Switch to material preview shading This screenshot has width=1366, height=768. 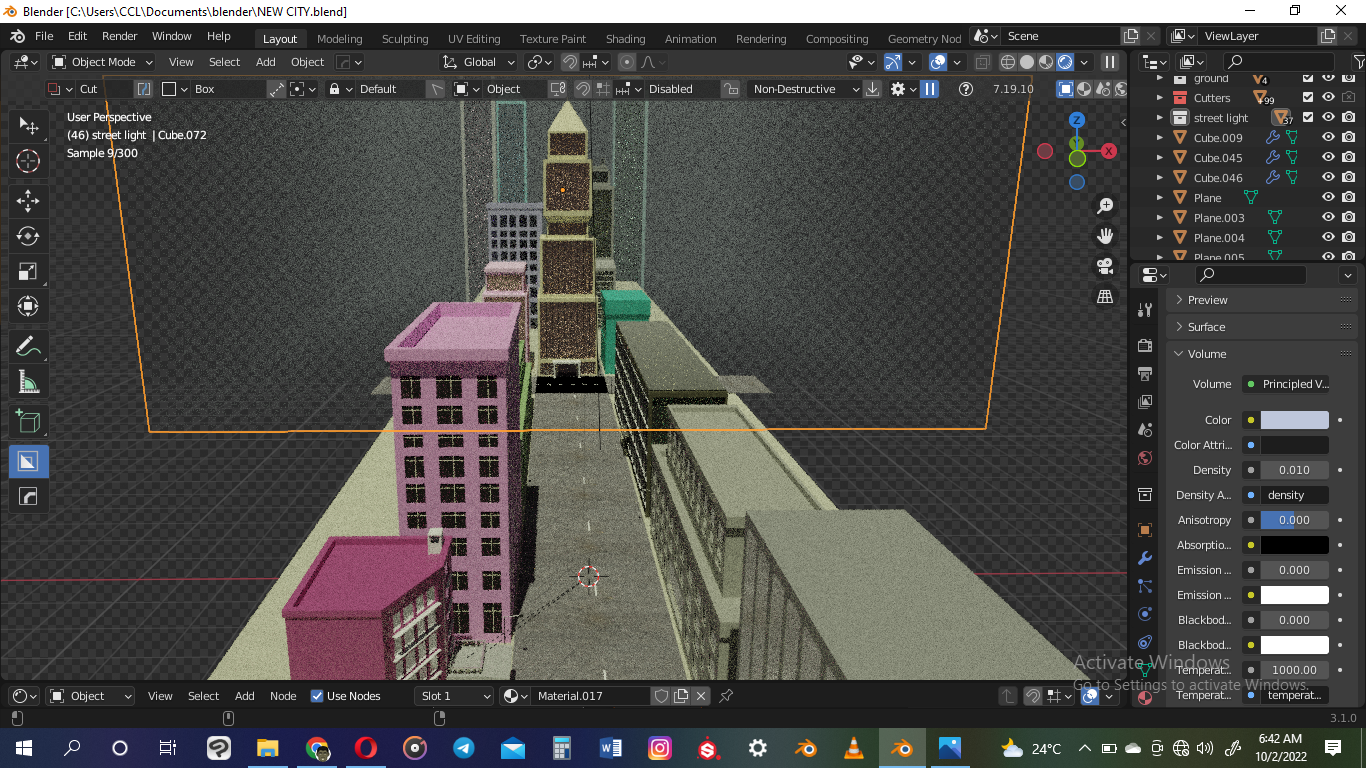coord(1046,62)
